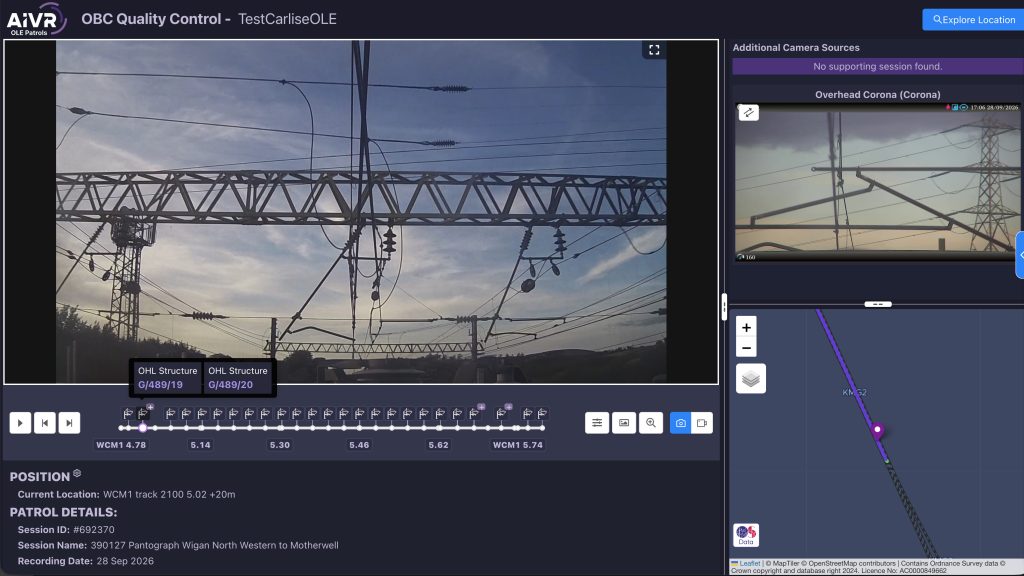Click the WCM1 4.78 timeline label

[121, 445]
